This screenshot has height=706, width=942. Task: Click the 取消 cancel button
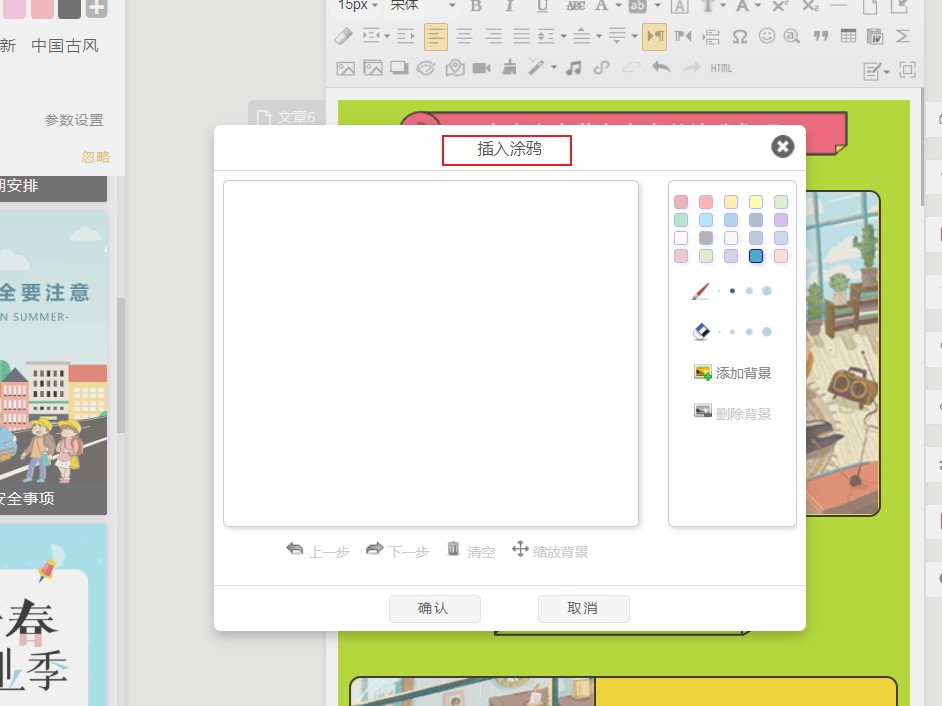(x=583, y=608)
